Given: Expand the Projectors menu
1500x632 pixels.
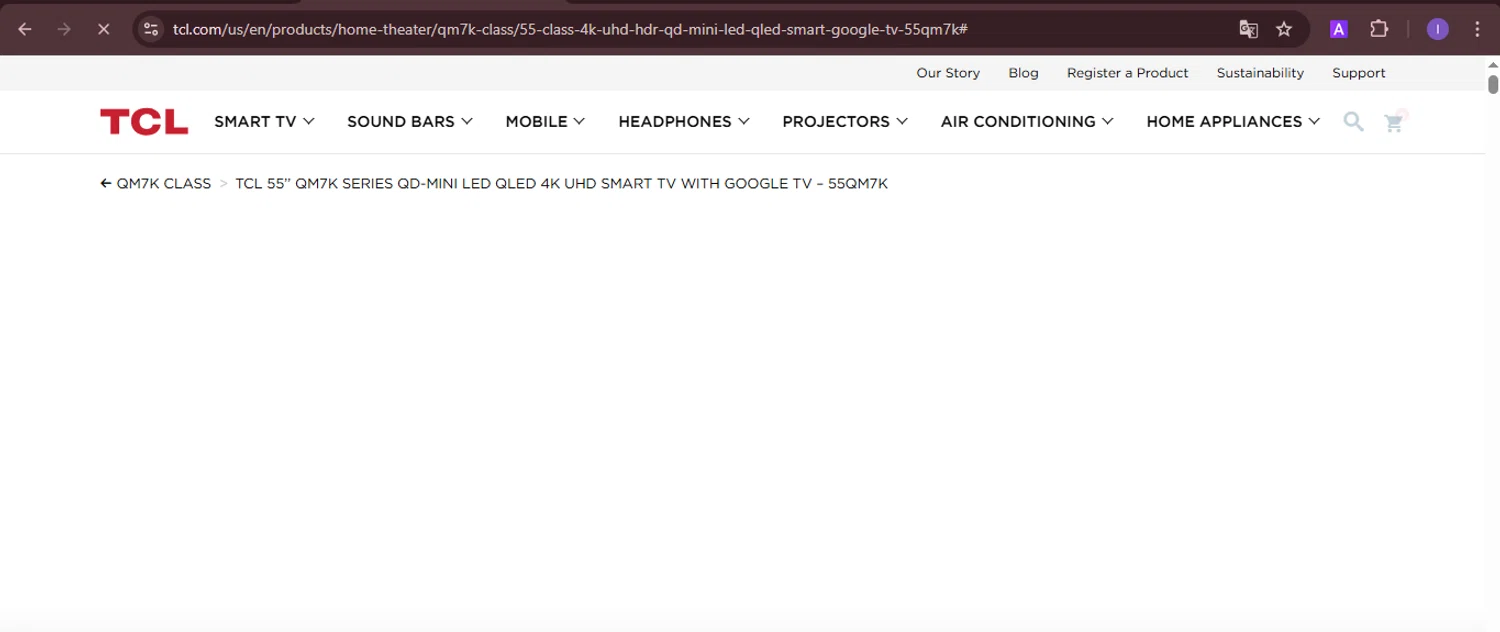Looking at the screenshot, I should (x=845, y=122).
